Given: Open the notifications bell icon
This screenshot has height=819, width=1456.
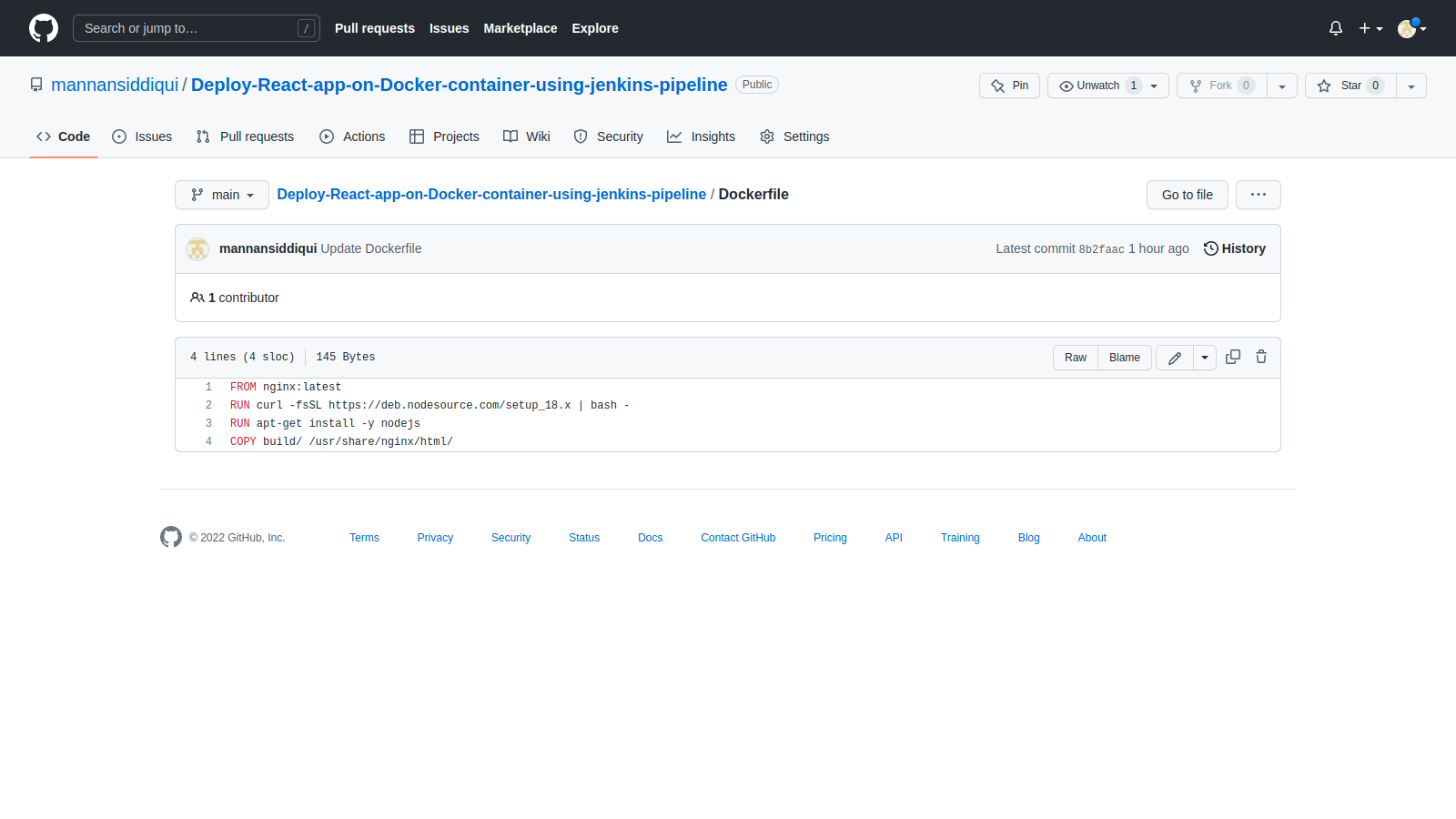Looking at the screenshot, I should point(1335,28).
